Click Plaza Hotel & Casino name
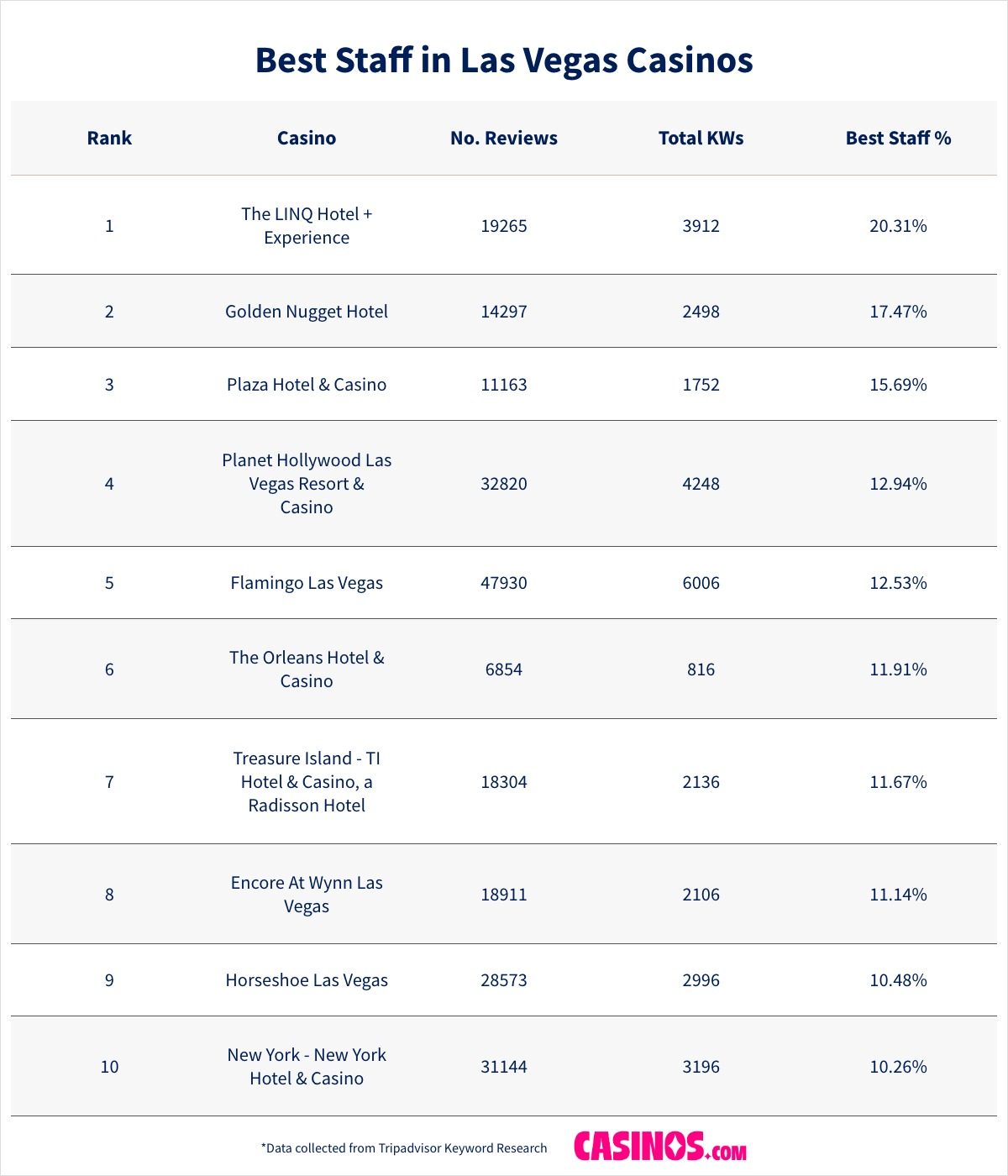The width and height of the screenshot is (1008, 1176). (x=307, y=385)
